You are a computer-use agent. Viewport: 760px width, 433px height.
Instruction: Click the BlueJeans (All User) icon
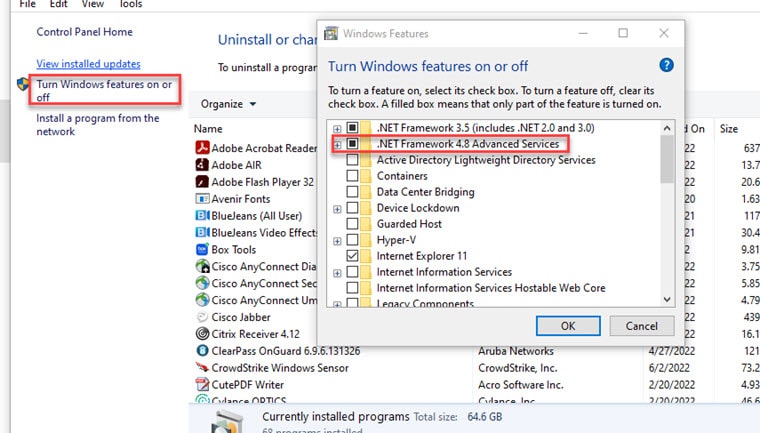202,215
